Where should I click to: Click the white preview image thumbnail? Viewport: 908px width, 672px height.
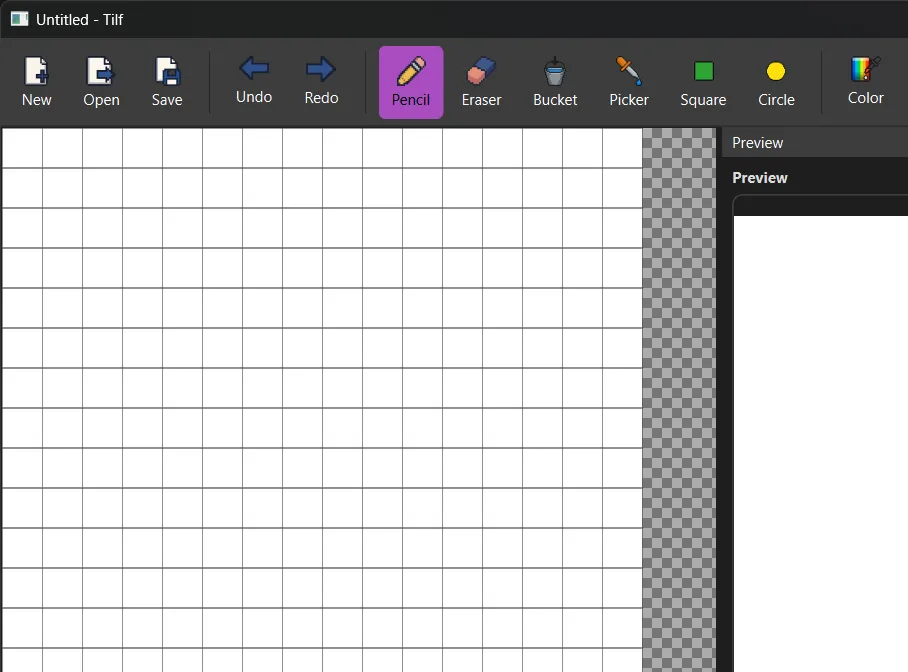point(820,440)
